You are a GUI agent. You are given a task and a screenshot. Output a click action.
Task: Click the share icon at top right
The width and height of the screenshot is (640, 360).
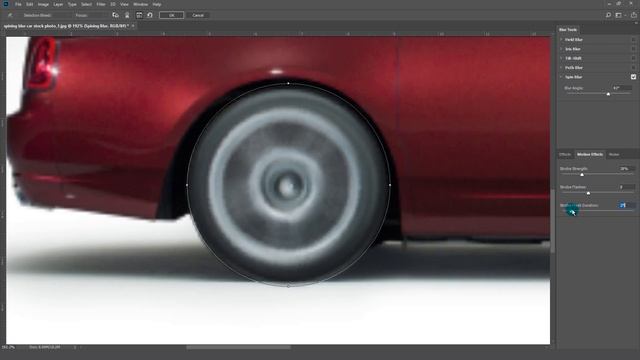coord(633,15)
